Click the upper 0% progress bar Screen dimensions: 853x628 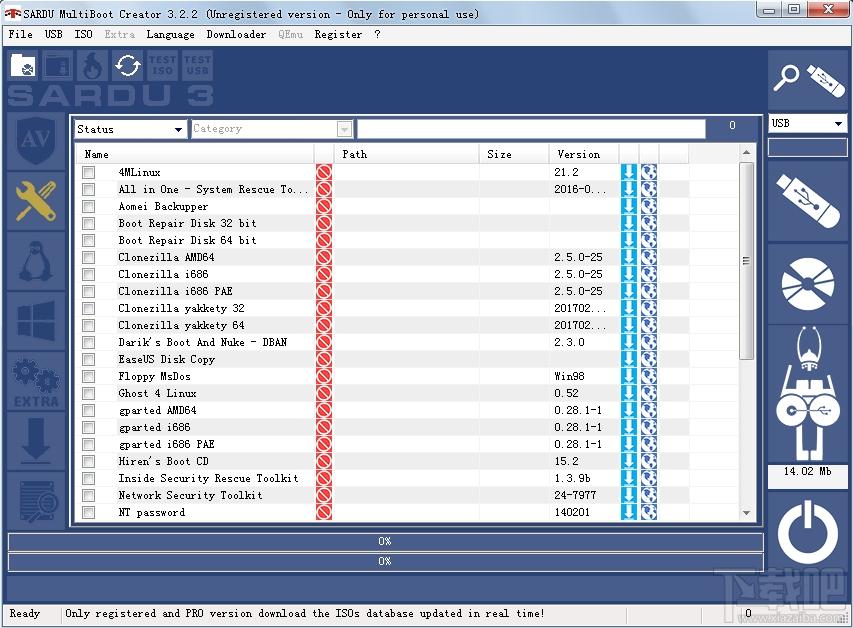pos(385,541)
